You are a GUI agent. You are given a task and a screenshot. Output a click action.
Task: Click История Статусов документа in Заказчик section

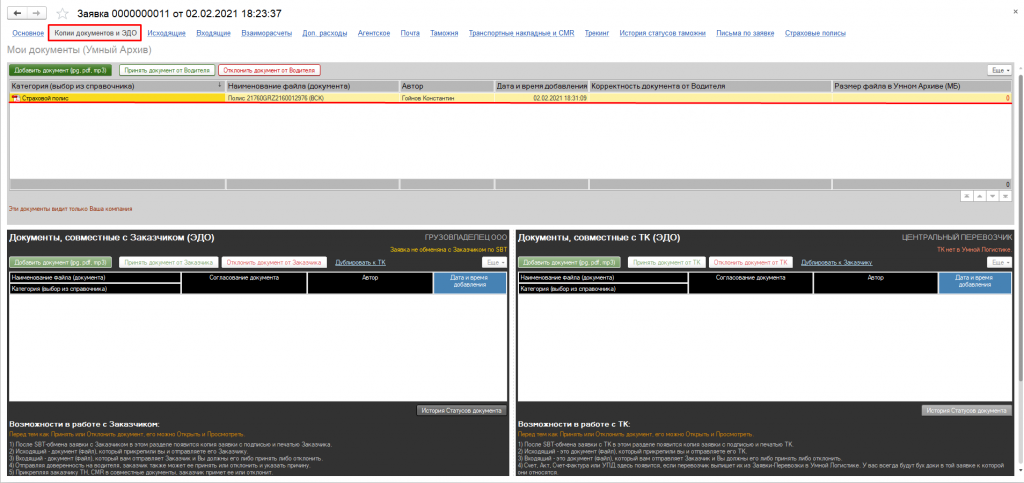tap(461, 411)
